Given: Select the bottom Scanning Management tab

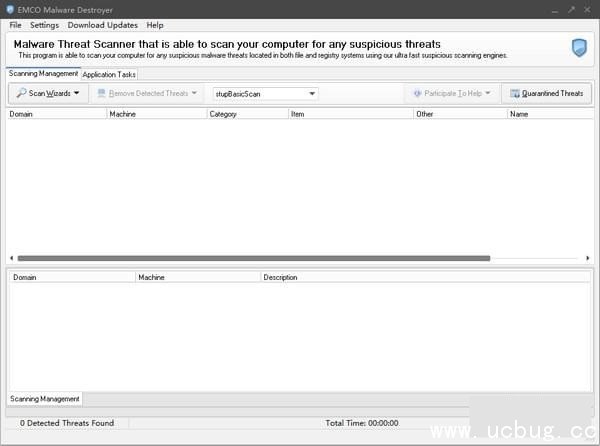Looking at the screenshot, I should pos(45,399).
